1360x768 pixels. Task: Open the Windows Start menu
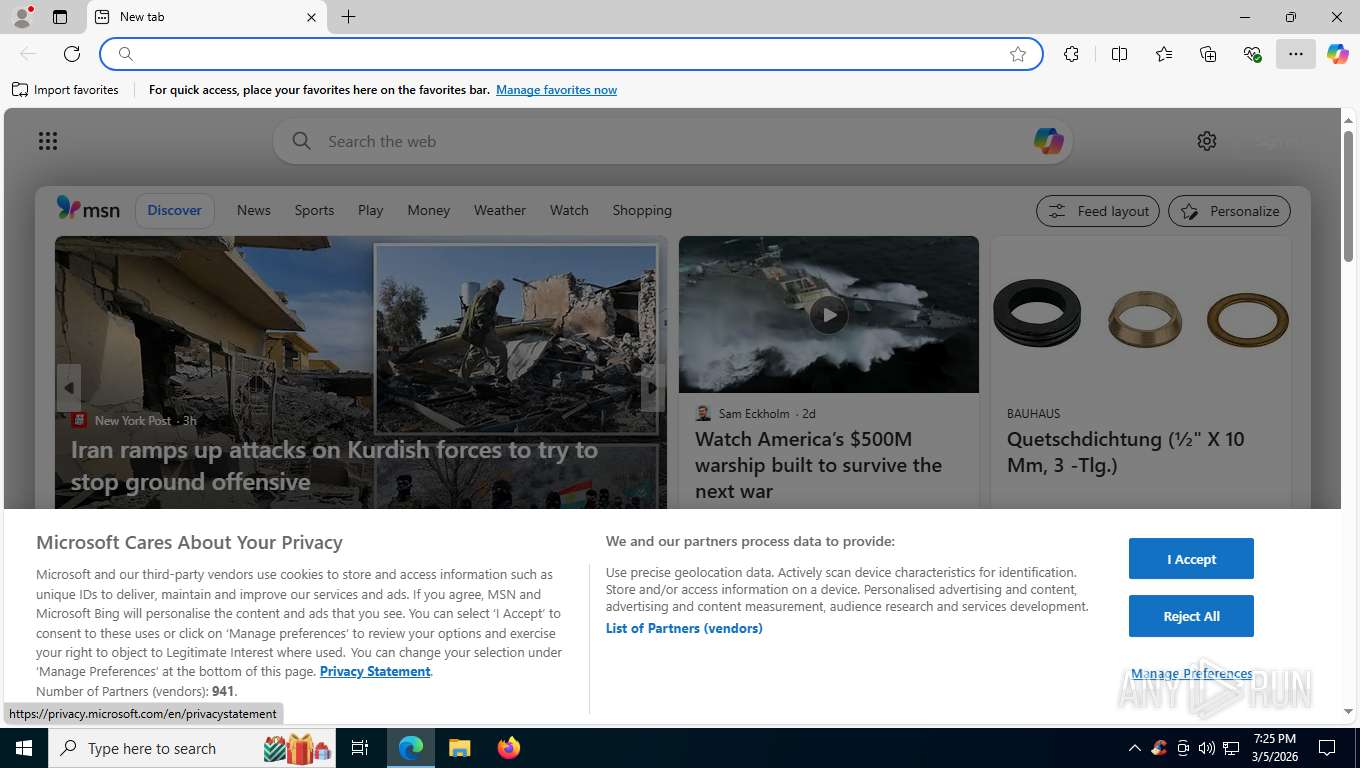(24, 748)
